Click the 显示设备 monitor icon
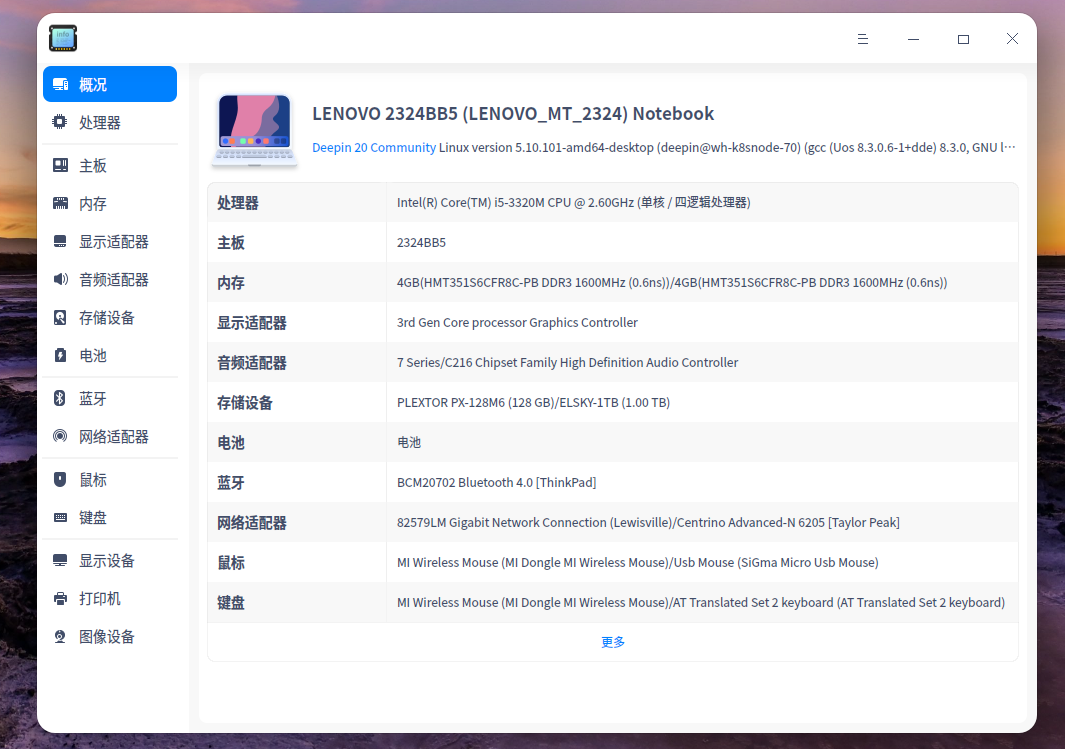This screenshot has width=1065, height=749. [60, 560]
